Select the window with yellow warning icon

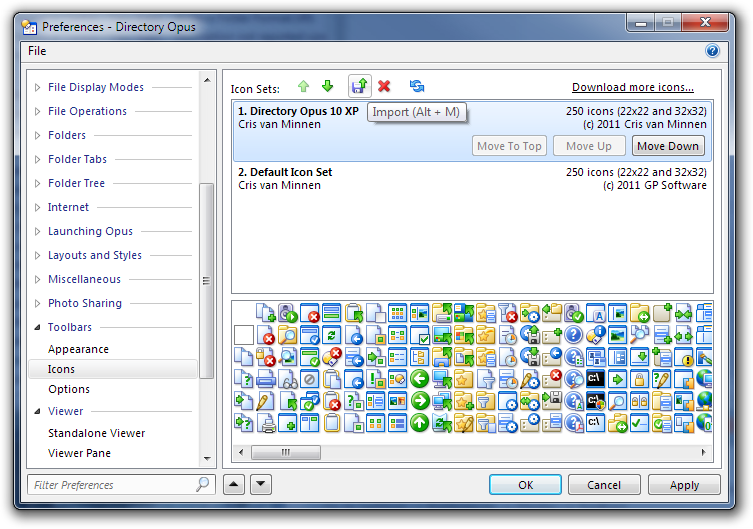pyautogui.click(x=684, y=357)
